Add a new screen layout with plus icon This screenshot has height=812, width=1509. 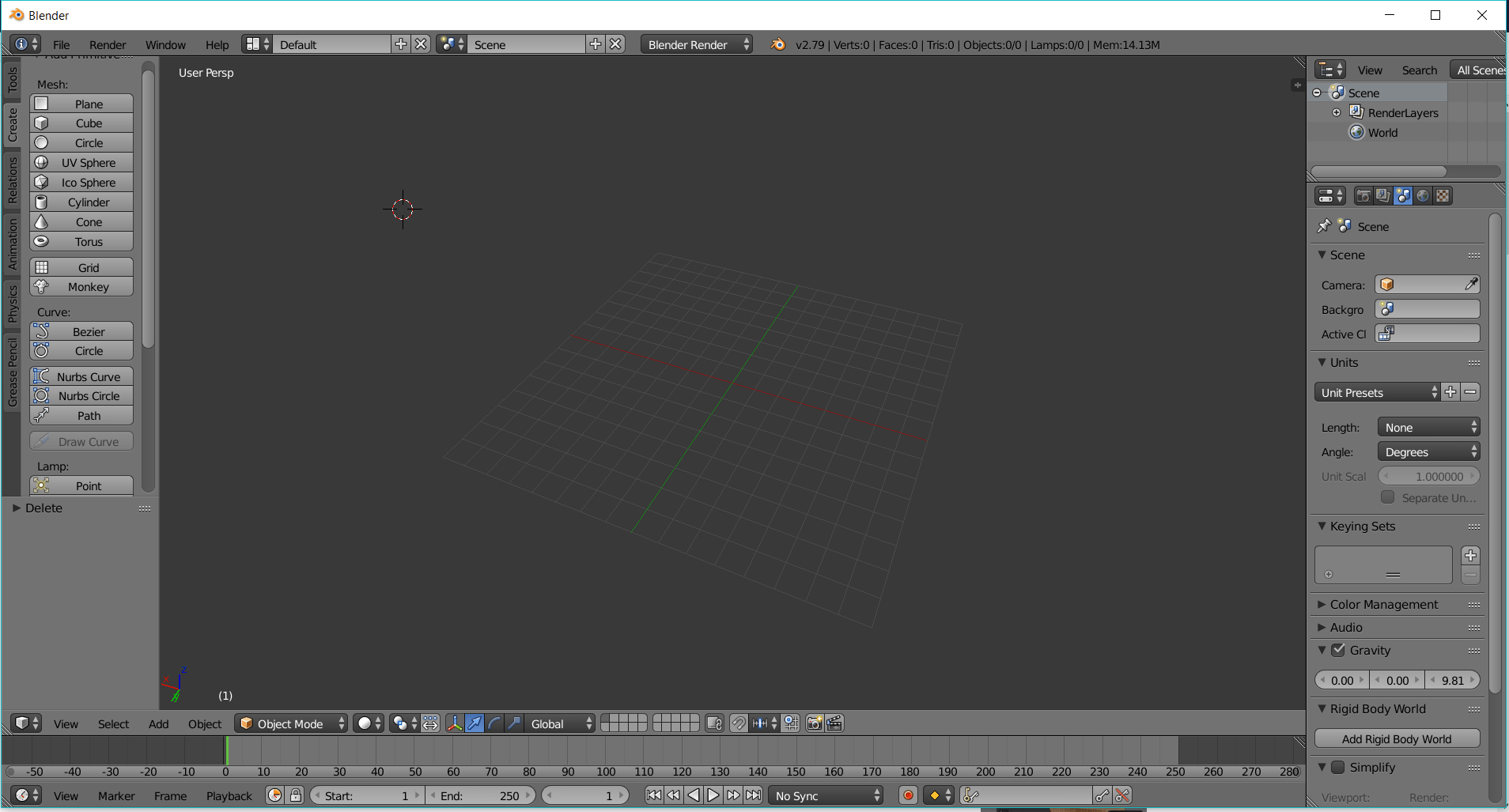(401, 44)
